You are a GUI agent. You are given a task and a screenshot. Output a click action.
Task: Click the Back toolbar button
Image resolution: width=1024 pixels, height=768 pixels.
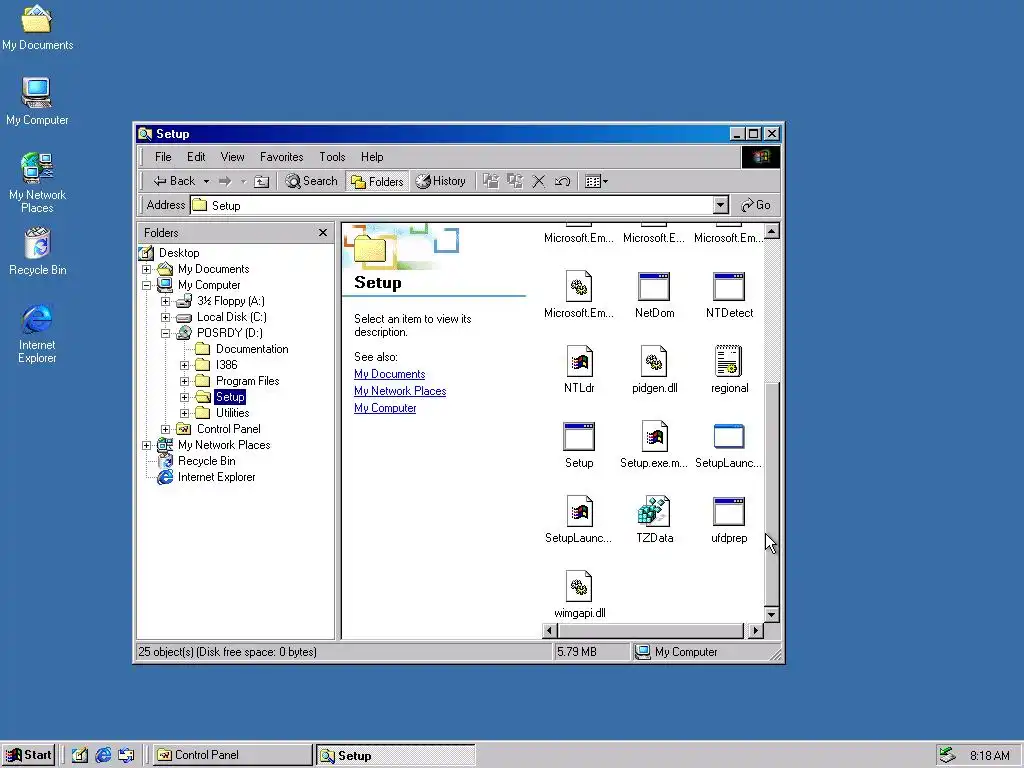[173, 182]
